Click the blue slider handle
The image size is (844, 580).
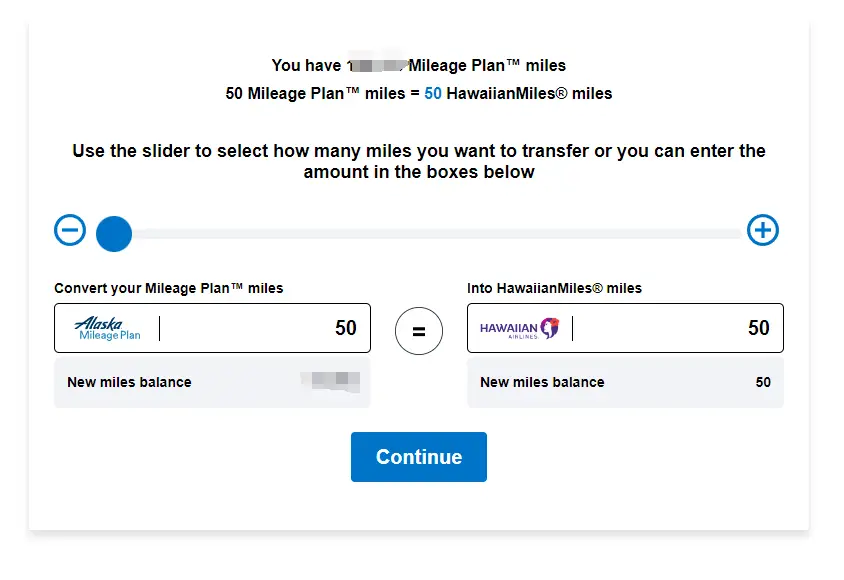point(114,234)
